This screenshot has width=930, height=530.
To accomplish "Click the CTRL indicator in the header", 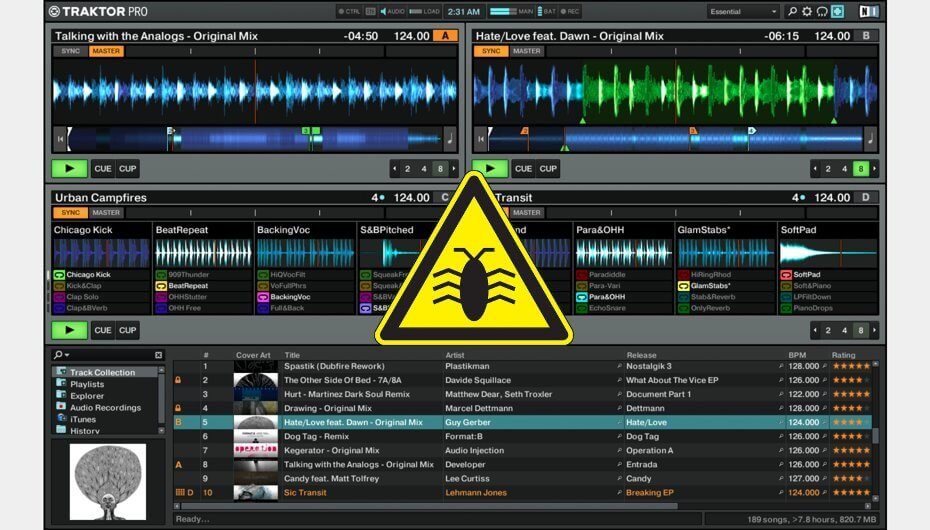I will [349, 11].
